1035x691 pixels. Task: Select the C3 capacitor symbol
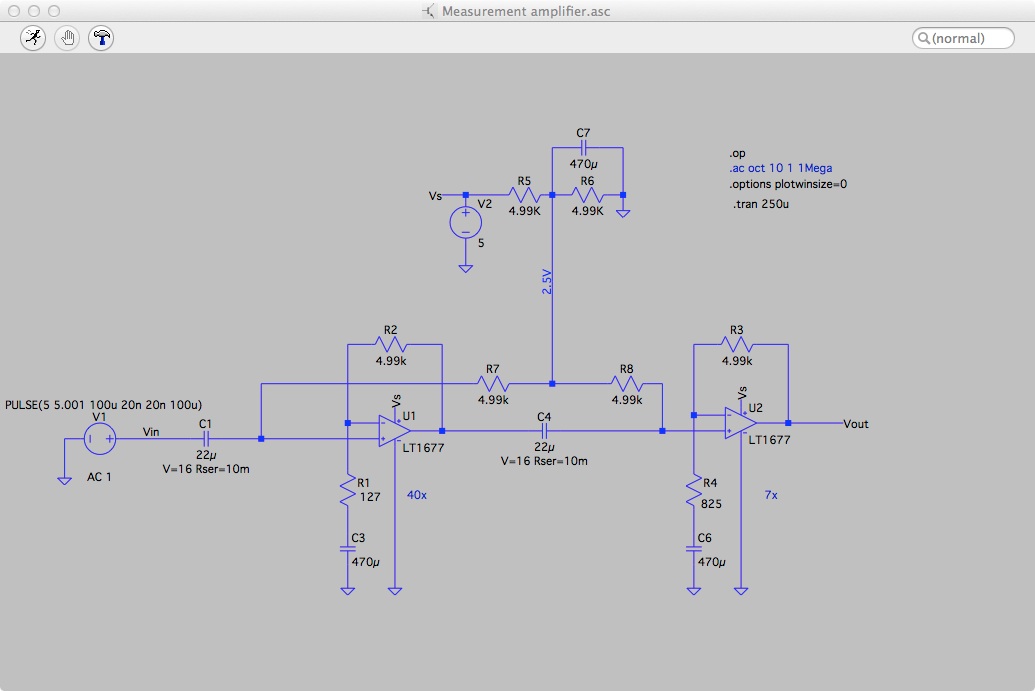pos(347,548)
